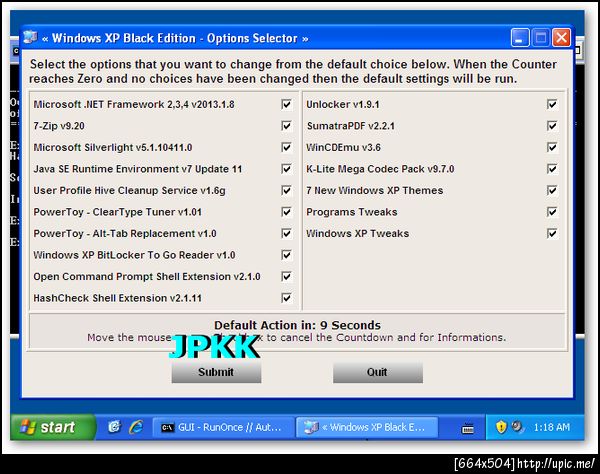600x474 pixels.
Task: Launch Internet Explorer from Quick Launch
Action: [136, 427]
